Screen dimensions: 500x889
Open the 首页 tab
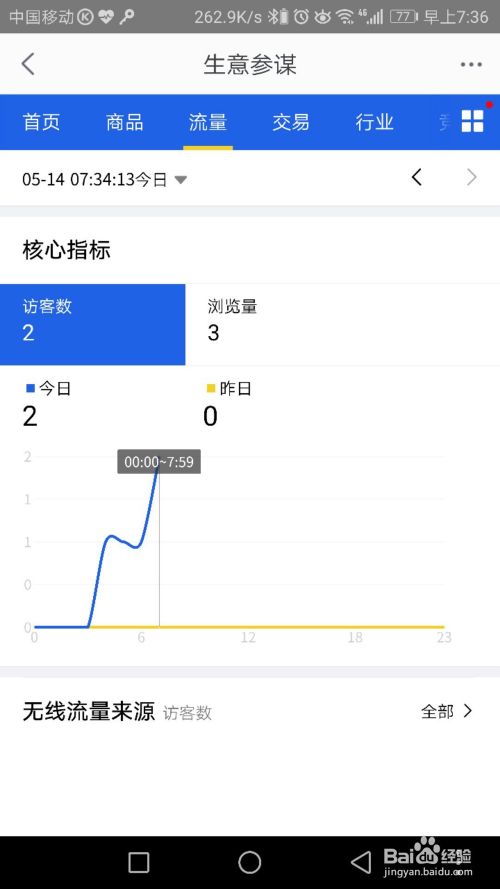point(41,122)
